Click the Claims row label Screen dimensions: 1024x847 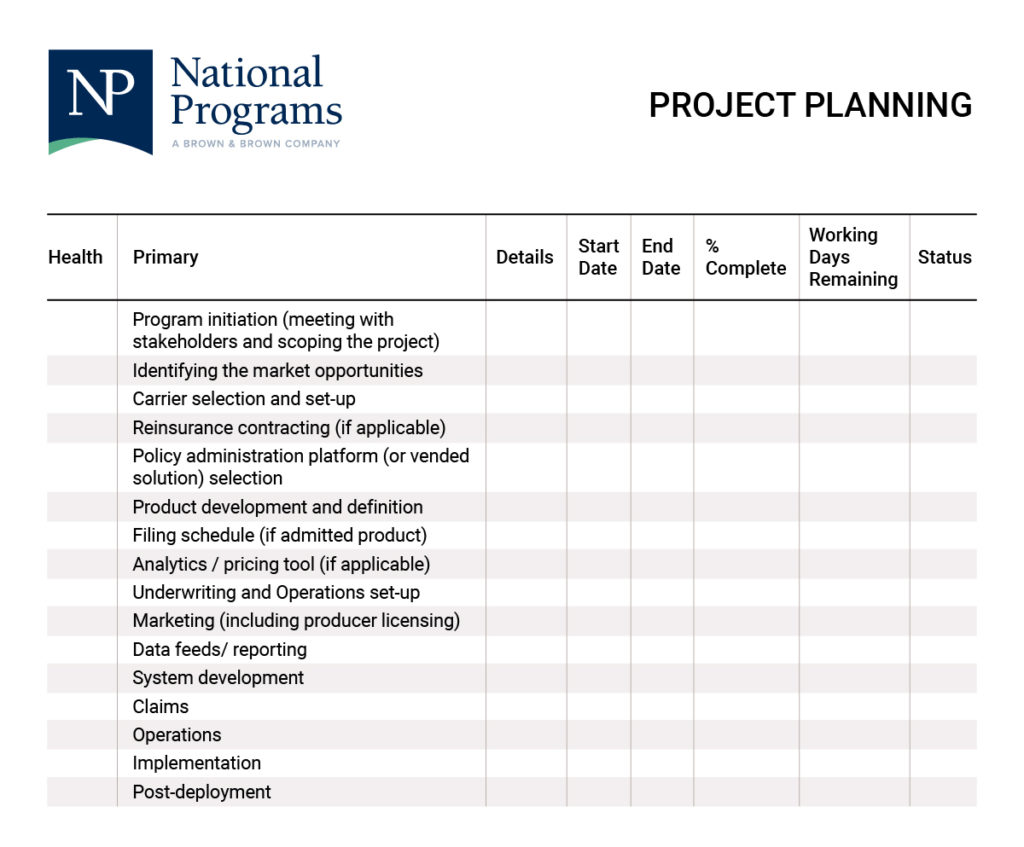point(160,706)
